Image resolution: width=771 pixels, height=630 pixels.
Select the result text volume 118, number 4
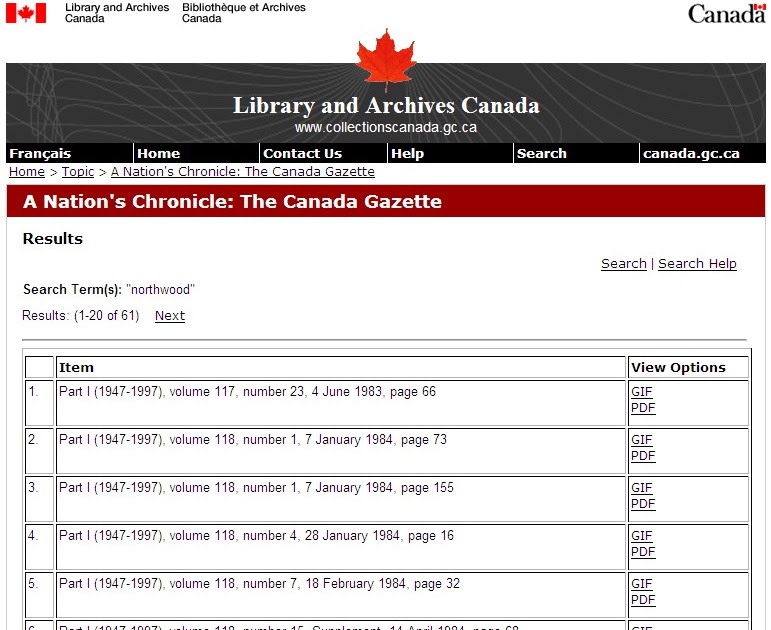point(233,535)
